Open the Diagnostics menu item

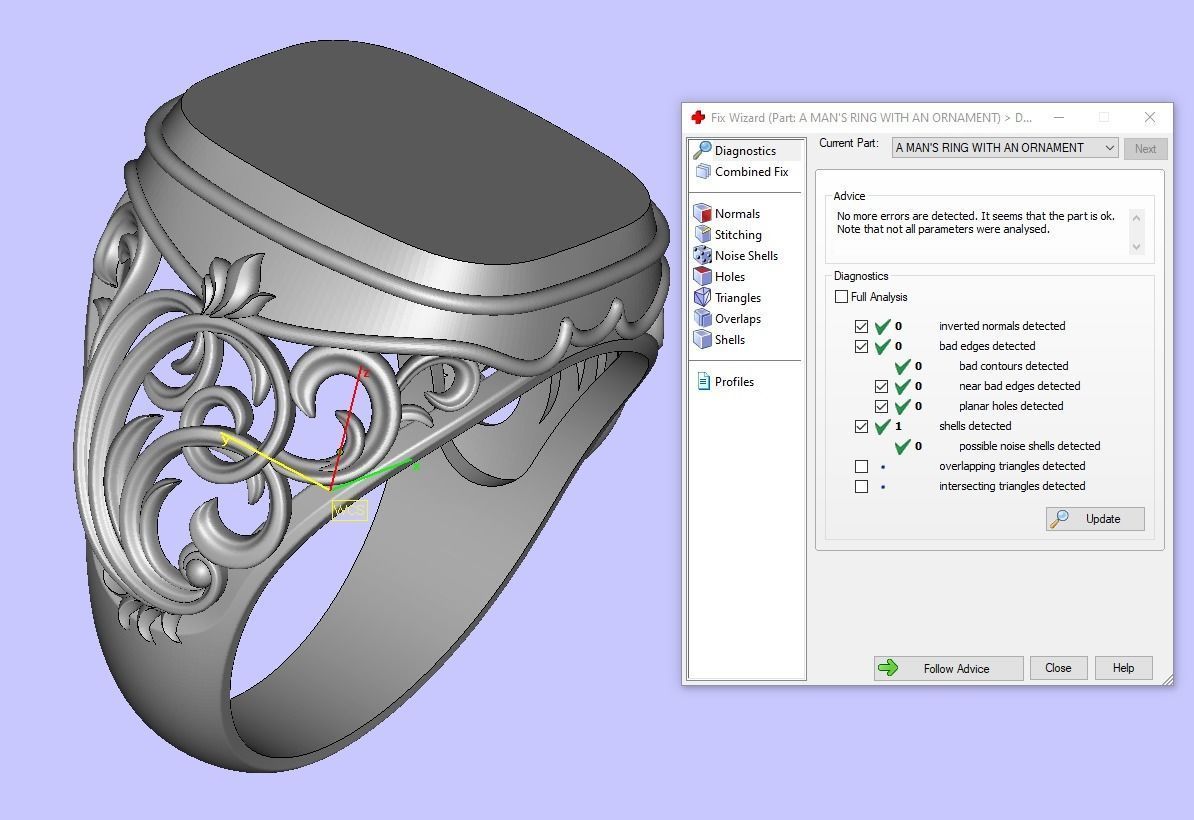745,151
